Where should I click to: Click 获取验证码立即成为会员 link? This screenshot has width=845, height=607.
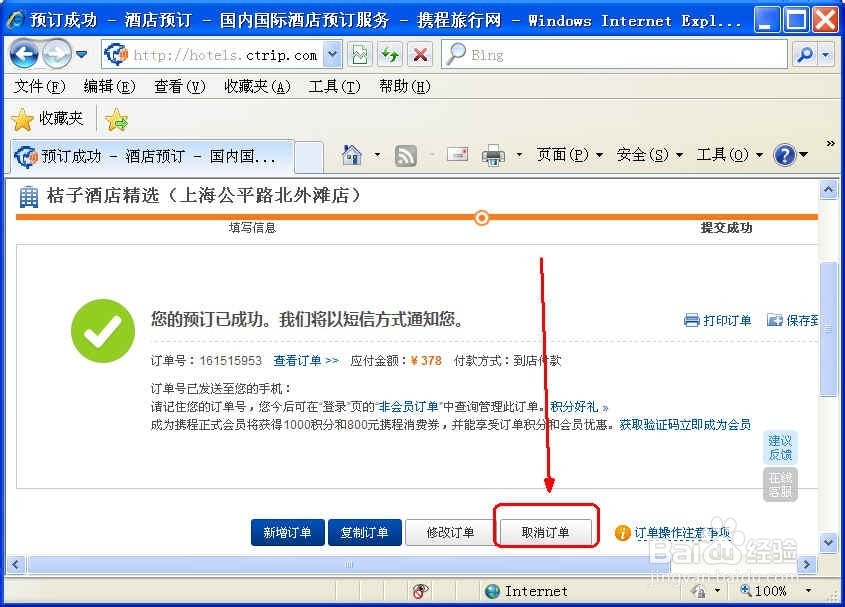pyautogui.click(x=685, y=425)
